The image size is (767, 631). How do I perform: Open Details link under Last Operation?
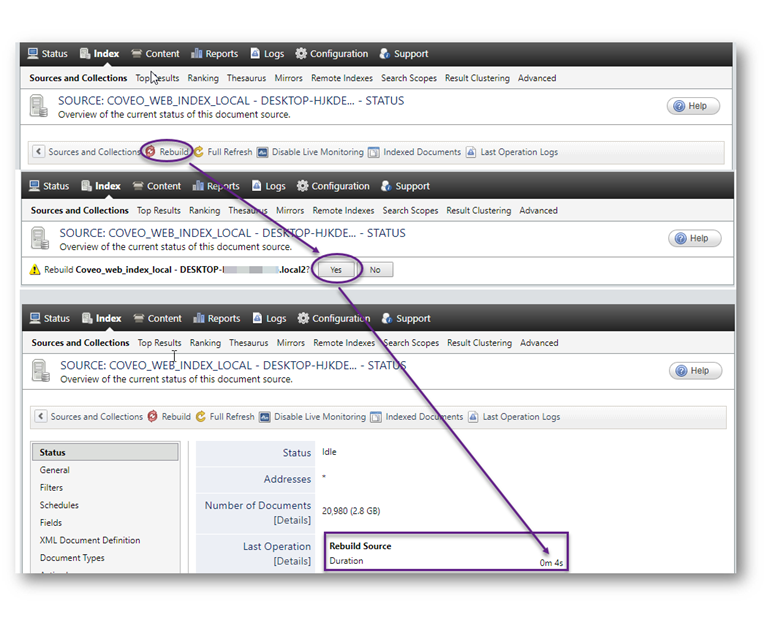pos(292,561)
